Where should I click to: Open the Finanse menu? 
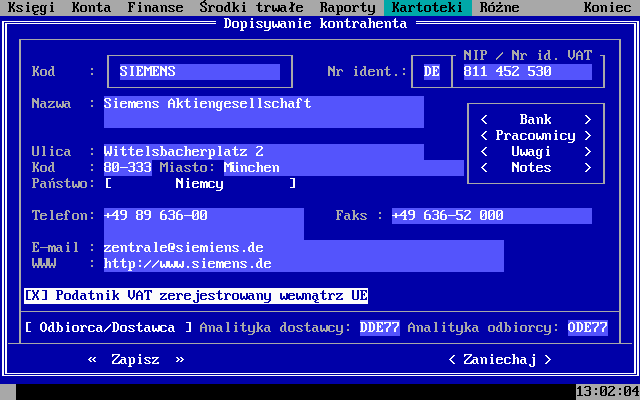click(156, 8)
